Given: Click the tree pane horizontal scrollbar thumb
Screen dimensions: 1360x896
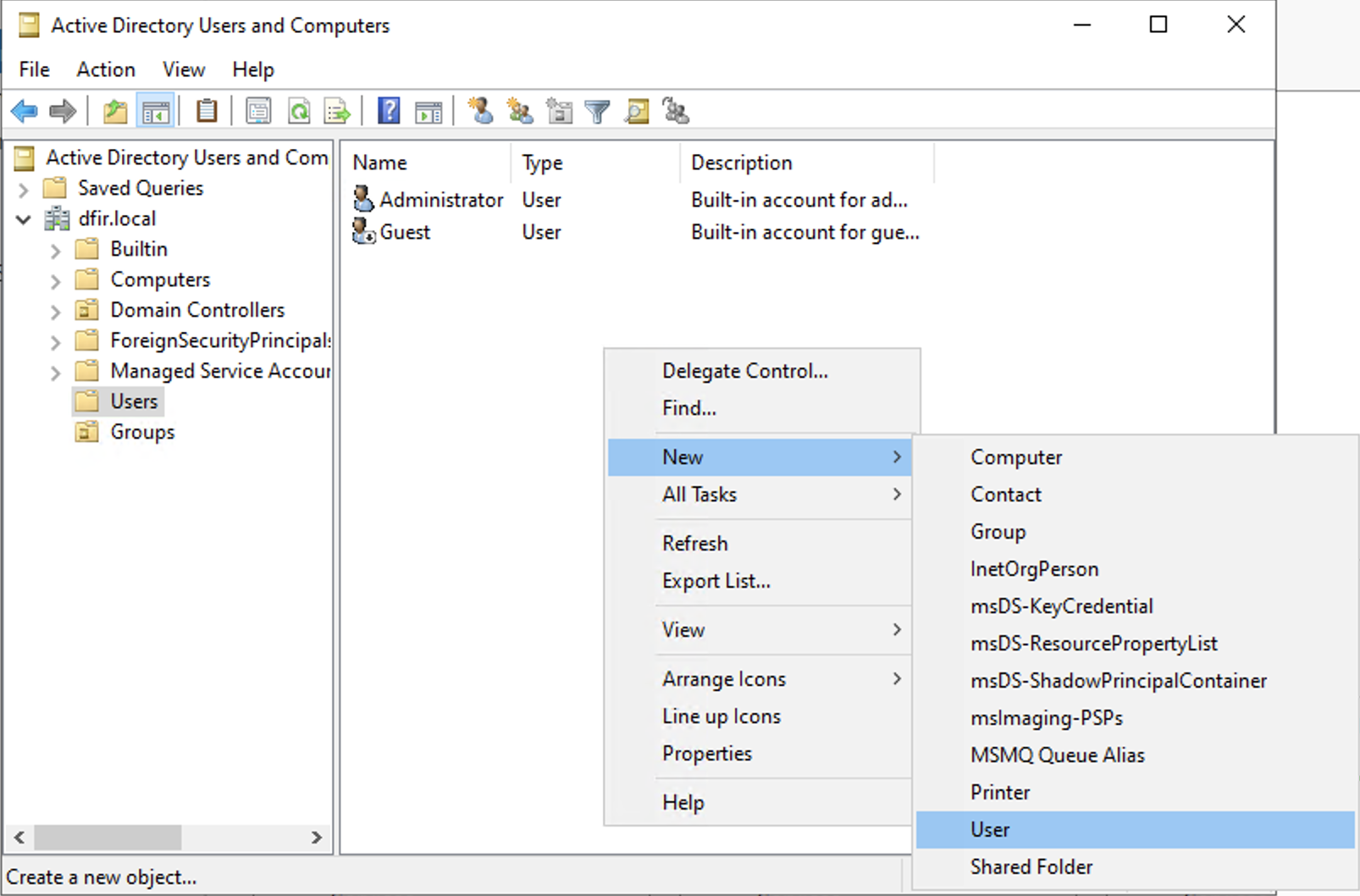Looking at the screenshot, I should (108, 838).
